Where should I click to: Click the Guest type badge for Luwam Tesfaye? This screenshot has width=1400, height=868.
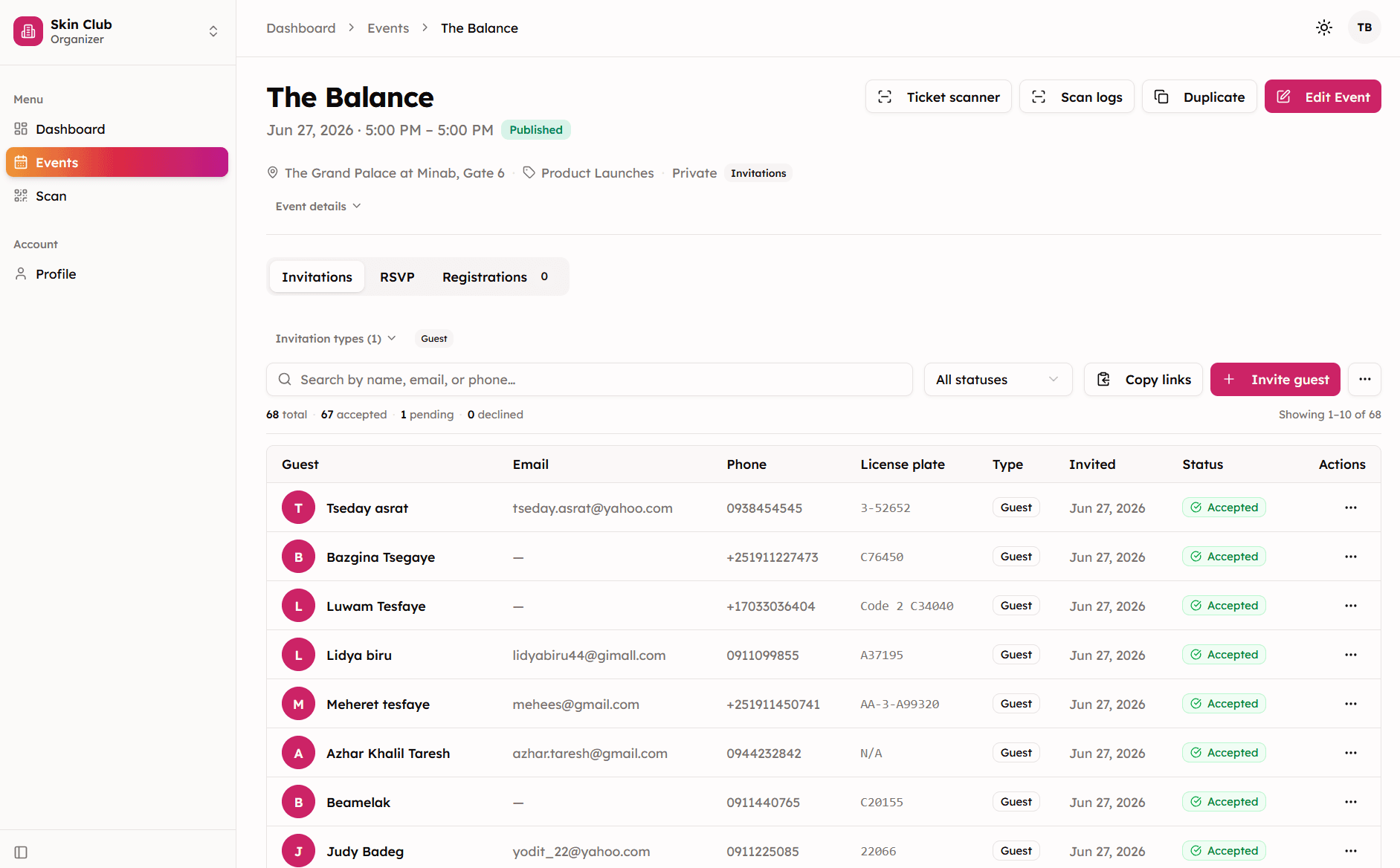[x=1016, y=606]
